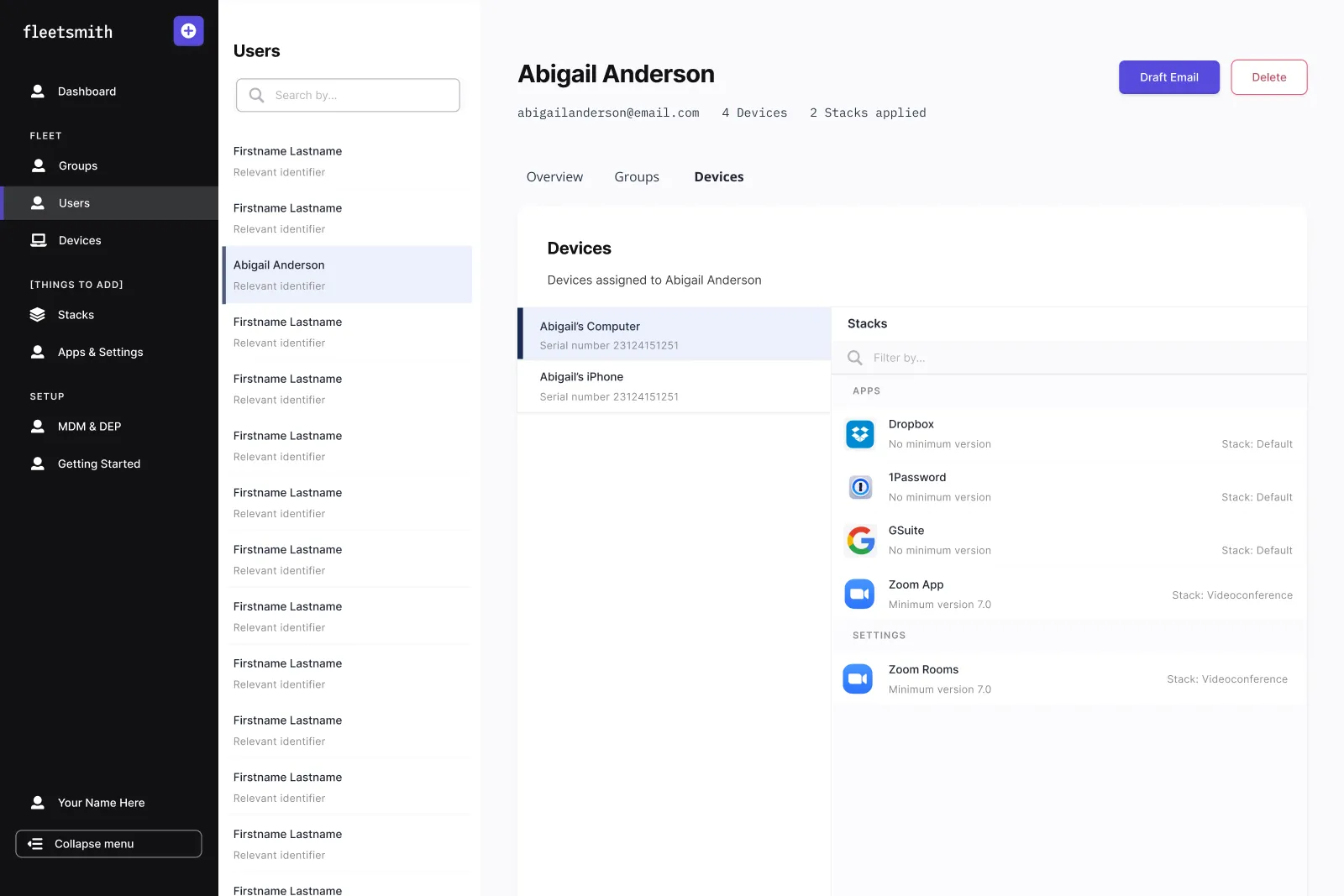Open Your Name Here account entry
The width and height of the screenshot is (1344, 896).
click(x=109, y=803)
